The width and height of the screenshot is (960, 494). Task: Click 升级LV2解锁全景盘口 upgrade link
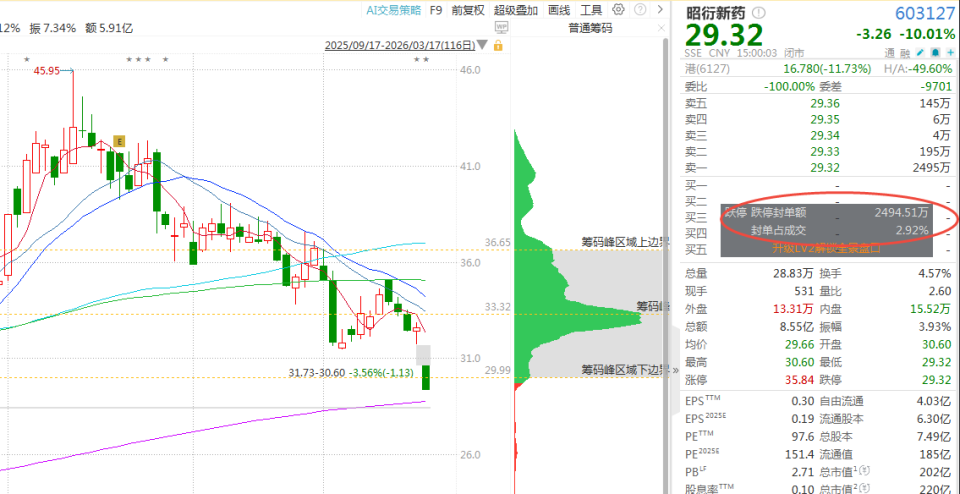(827, 249)
